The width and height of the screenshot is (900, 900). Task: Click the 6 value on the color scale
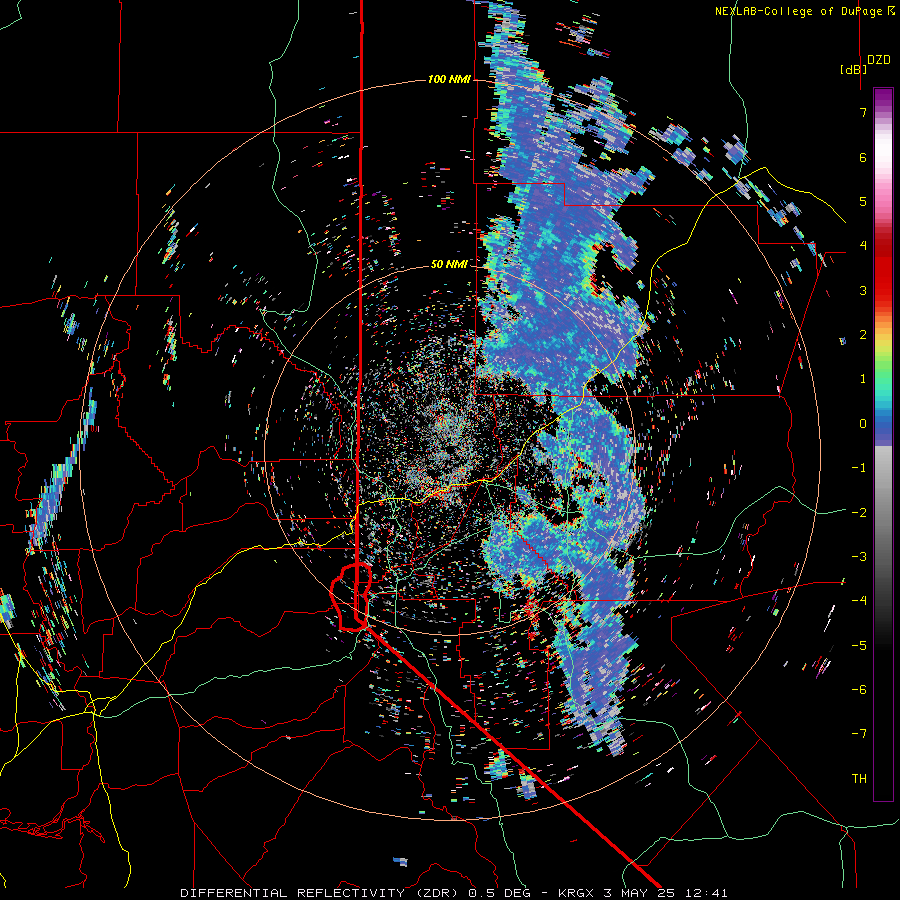coord(863,157)
